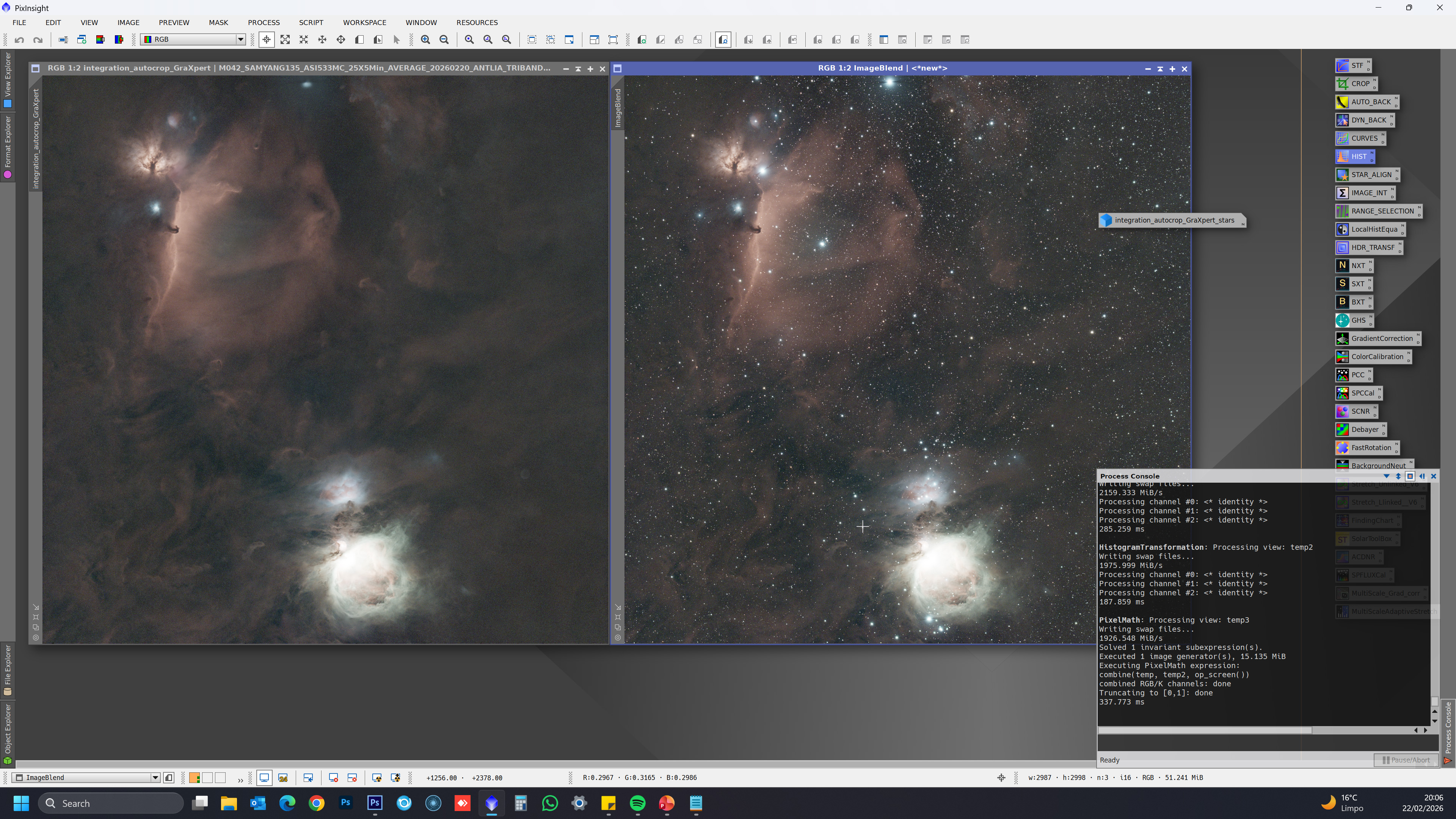Image resolution: width=1456 pixels, height=819 pixels.
Task: Open the PROCESS menu
Action: [x=264, y=23]
